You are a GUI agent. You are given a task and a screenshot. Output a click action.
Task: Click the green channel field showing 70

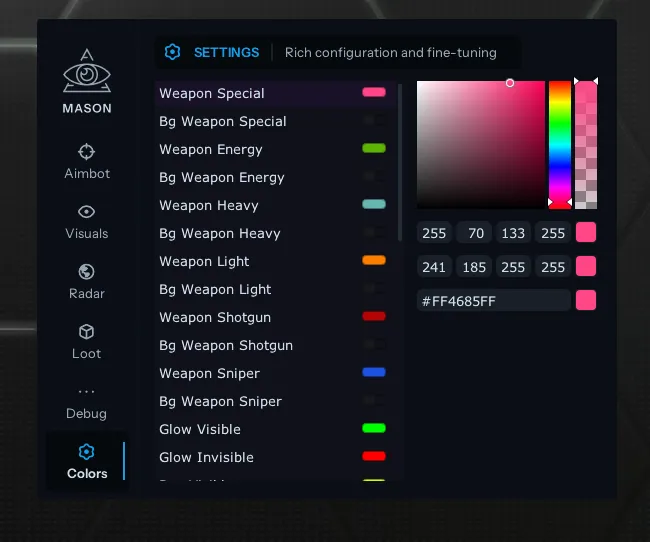[x=475, y=233]
